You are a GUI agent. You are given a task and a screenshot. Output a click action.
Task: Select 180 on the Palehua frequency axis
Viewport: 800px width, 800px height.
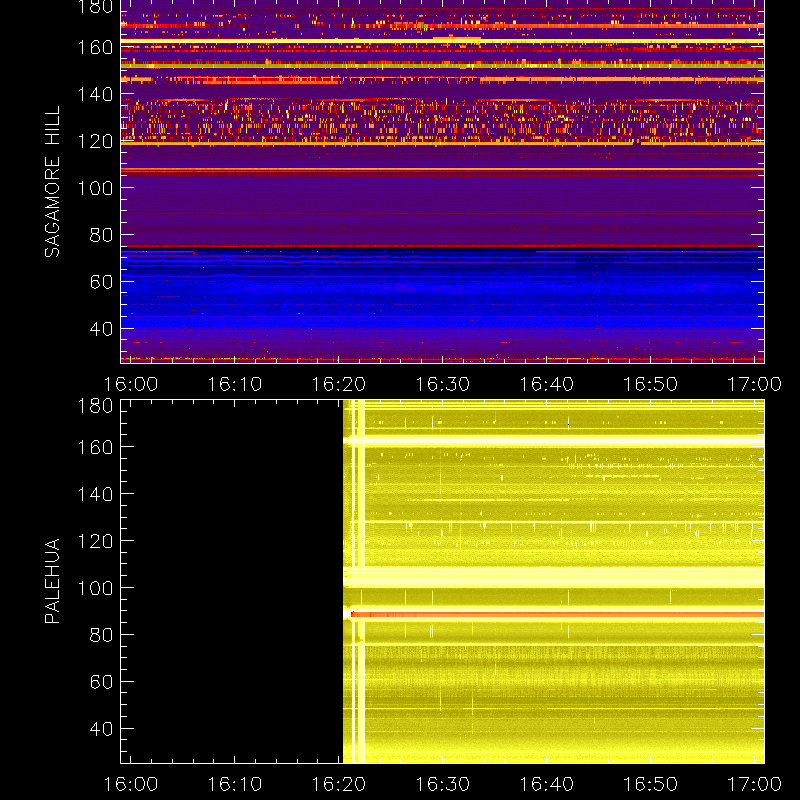click(x=95, y=406)
